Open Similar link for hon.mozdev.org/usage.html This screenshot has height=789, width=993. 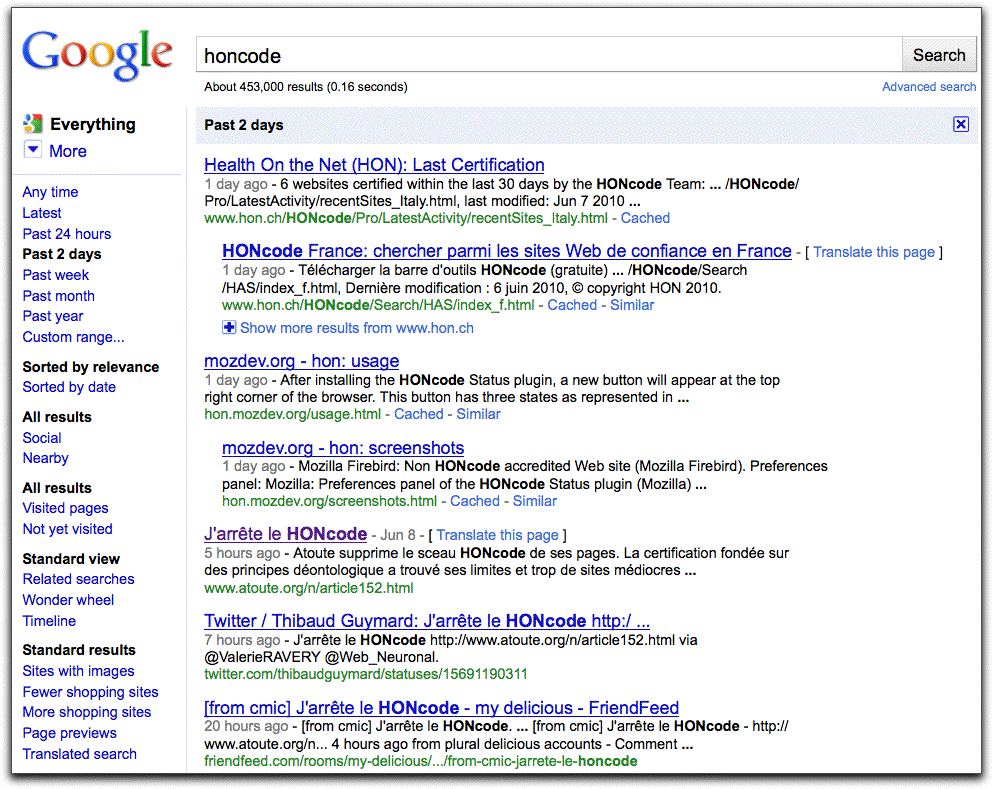(x=479, y=413)
